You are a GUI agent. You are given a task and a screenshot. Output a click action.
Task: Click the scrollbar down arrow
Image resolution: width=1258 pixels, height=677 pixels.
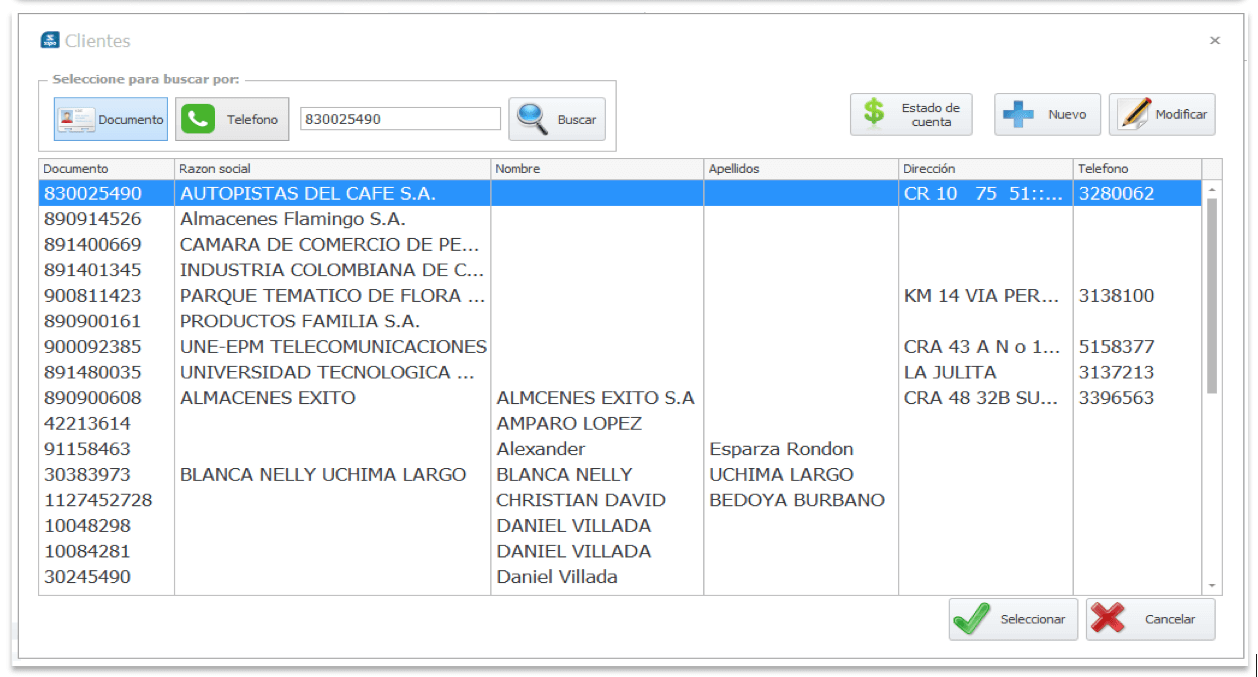[1212, 586]
